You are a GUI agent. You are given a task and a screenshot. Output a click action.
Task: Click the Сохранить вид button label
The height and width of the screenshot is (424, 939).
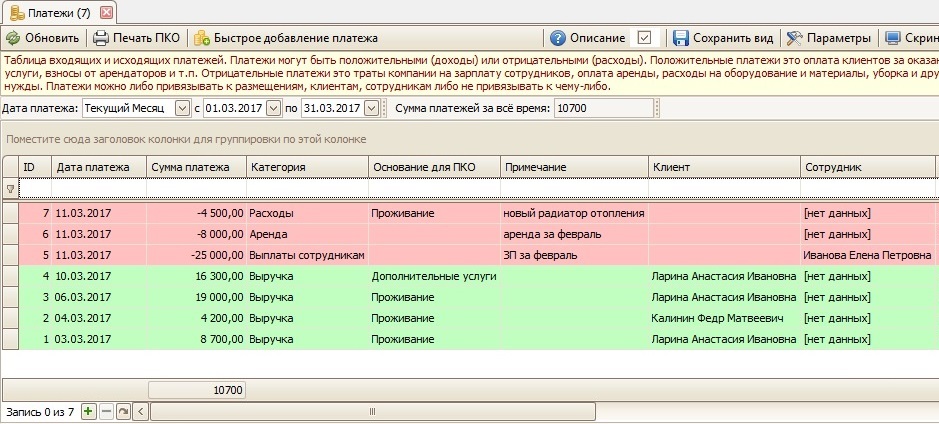(x=733, y=38)
